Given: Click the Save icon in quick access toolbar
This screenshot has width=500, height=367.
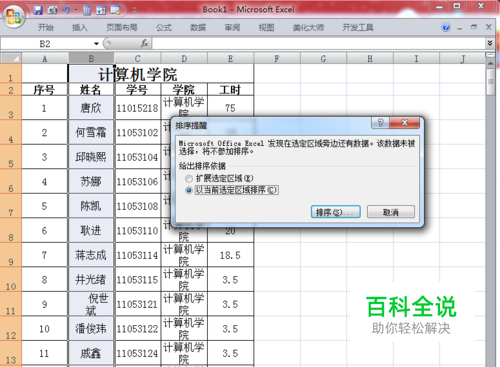Looking at the screenshot, I should click(38, 10).
